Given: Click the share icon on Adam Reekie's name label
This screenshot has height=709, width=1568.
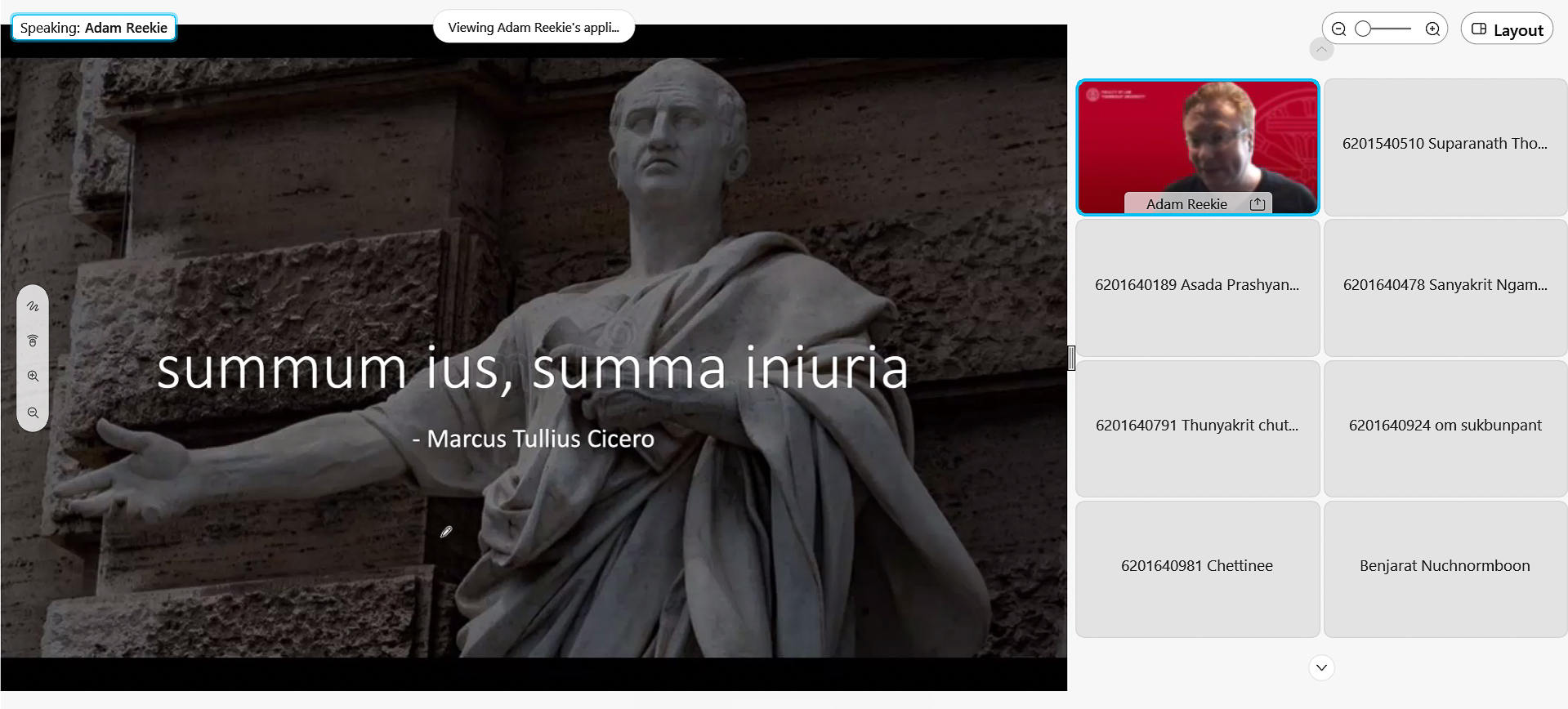Looking at the screenshot, I should tap(1258, 204).
